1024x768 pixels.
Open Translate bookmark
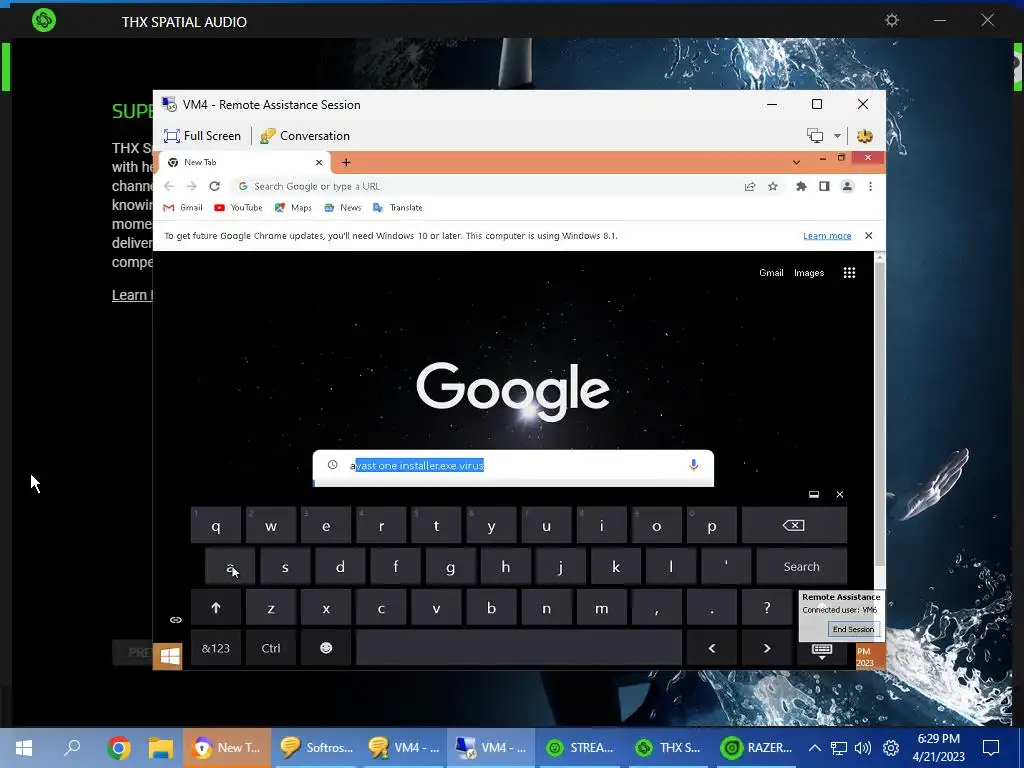coord(398,208)
